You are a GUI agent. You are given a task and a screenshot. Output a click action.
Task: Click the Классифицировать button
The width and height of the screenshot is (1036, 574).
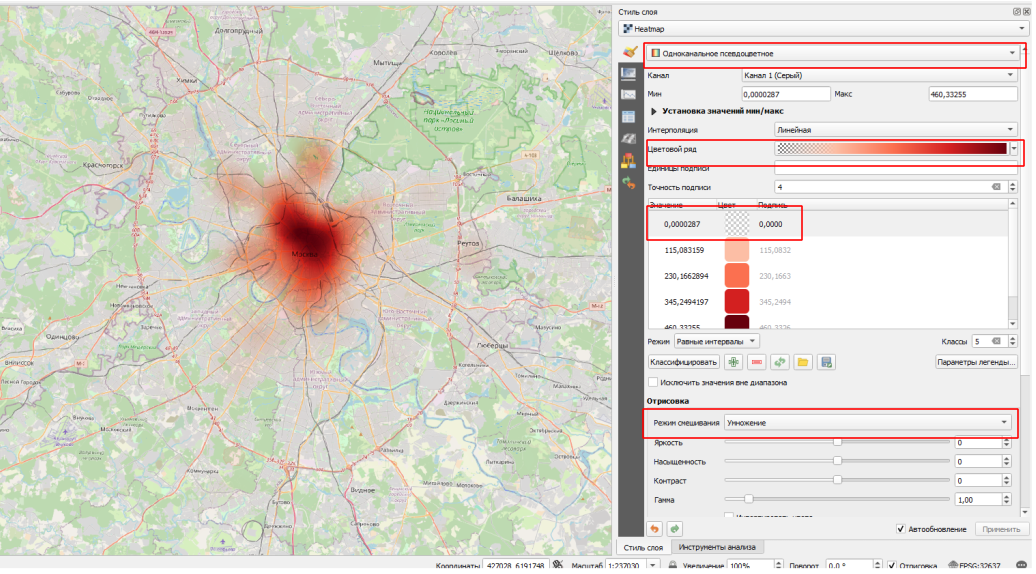point(683,362)
